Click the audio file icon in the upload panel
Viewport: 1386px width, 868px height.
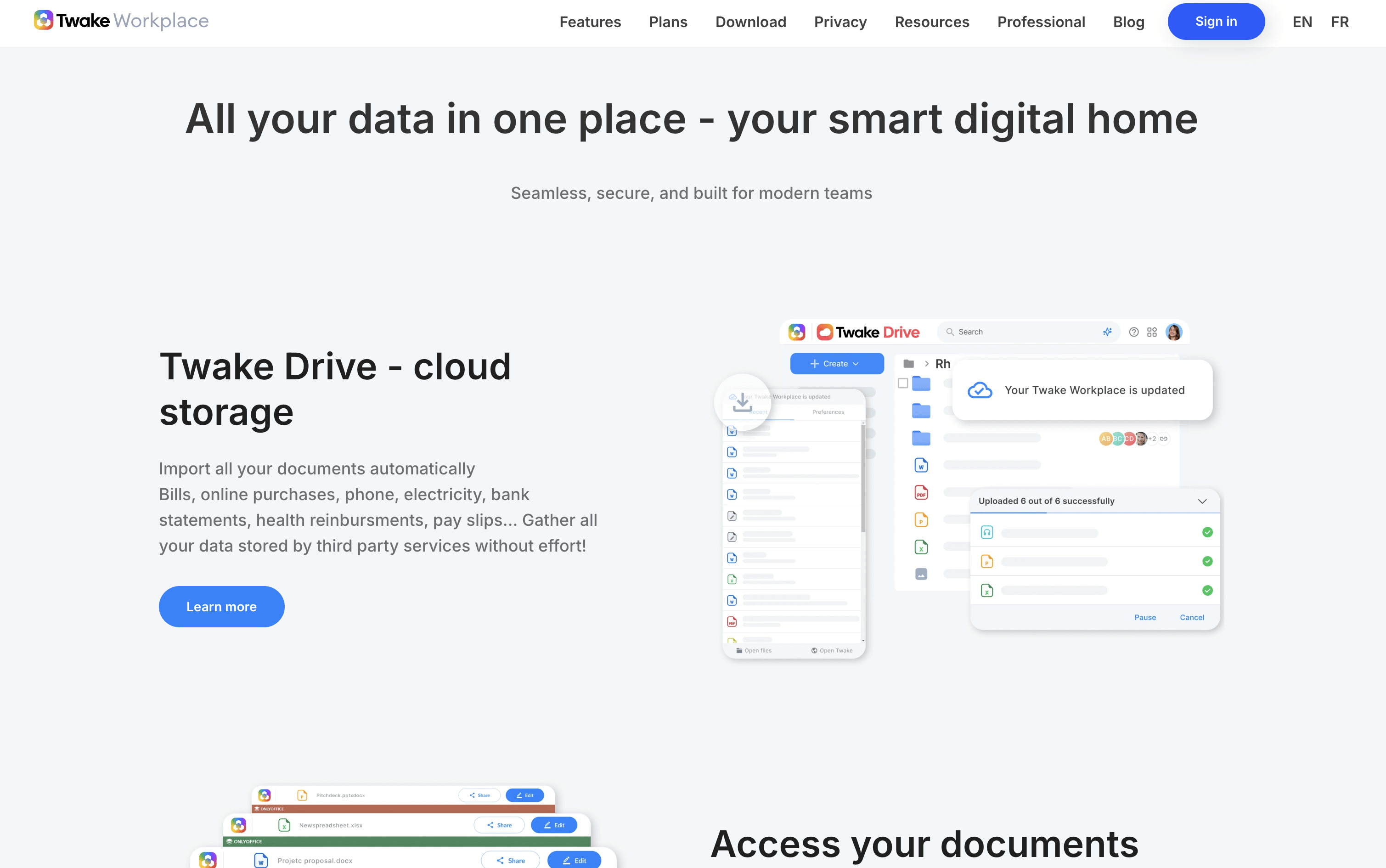(986, 532)
